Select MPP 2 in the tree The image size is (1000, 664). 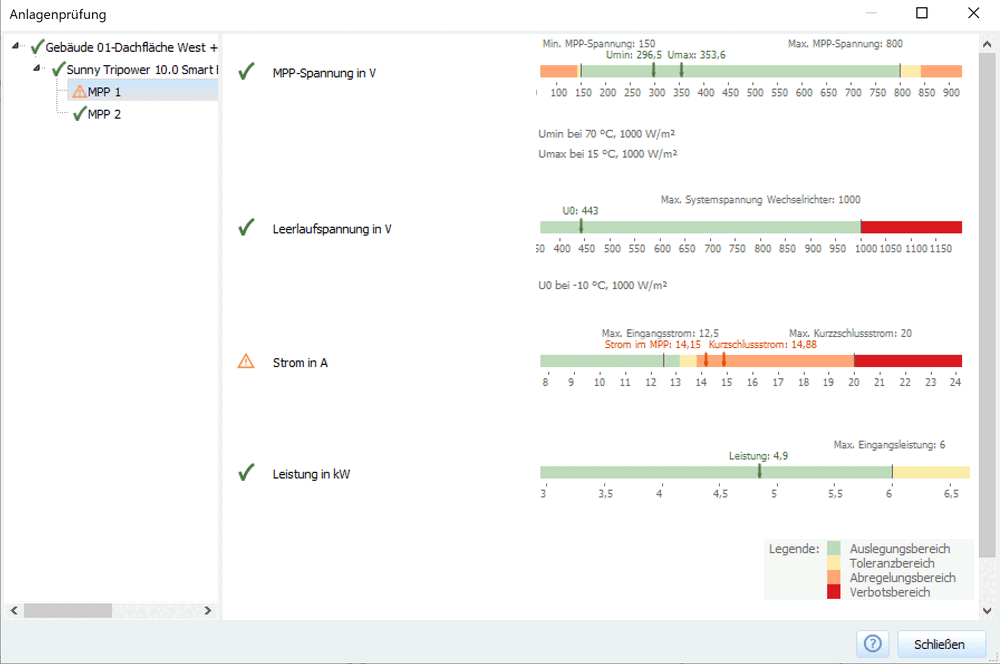click(106, 114)
